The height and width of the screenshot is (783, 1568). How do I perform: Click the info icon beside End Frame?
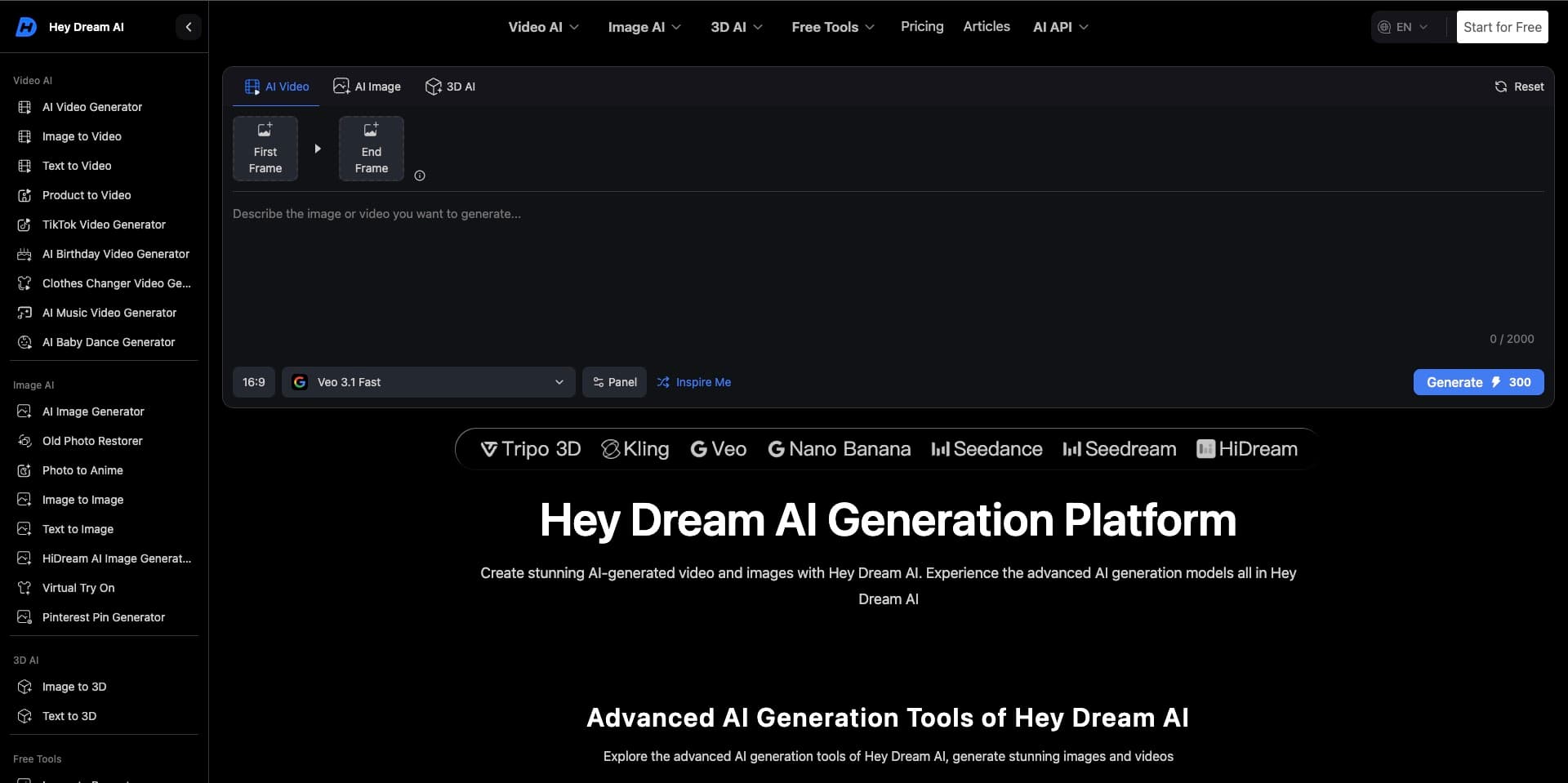(x=420, y=176)
